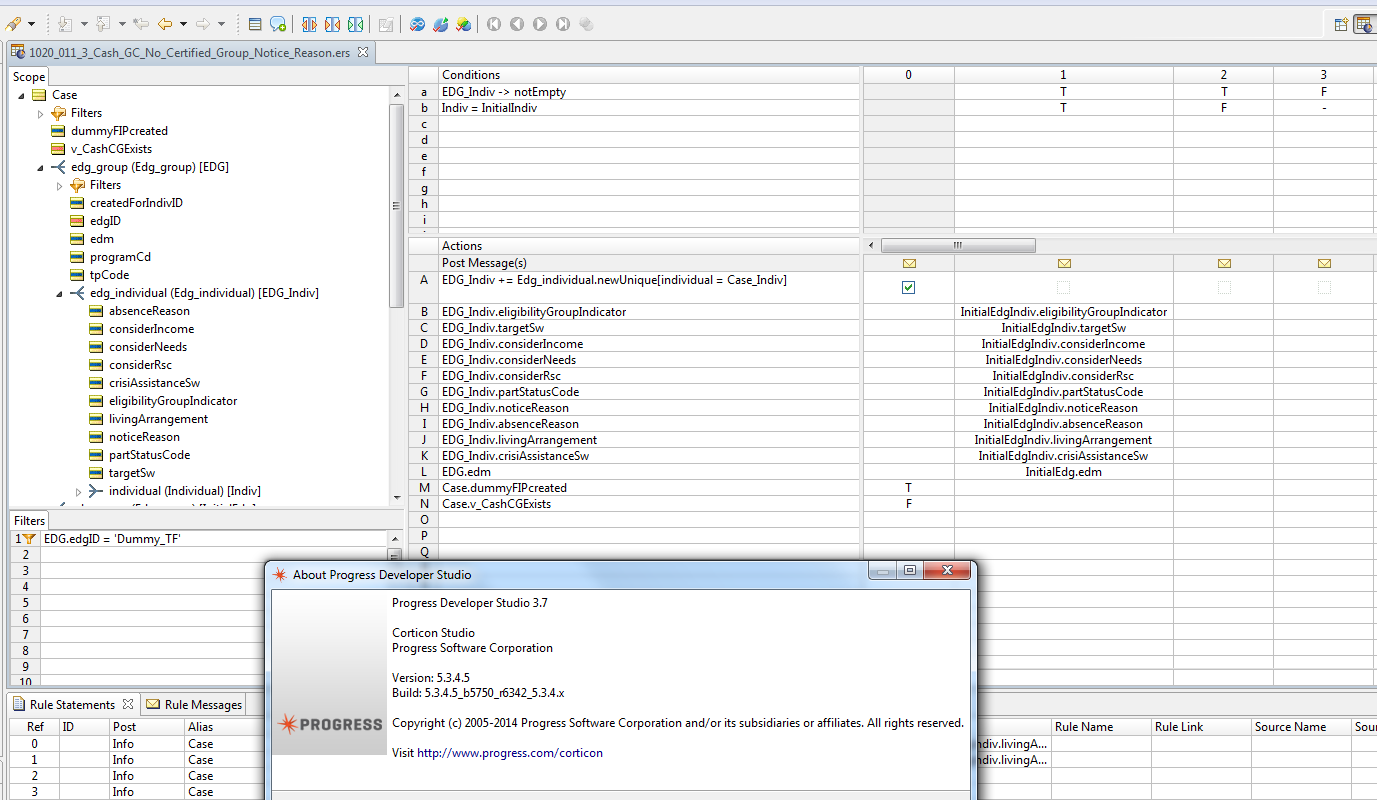Select the condition 'Indiv = InitialIndiv' cell

pos(650,108)
